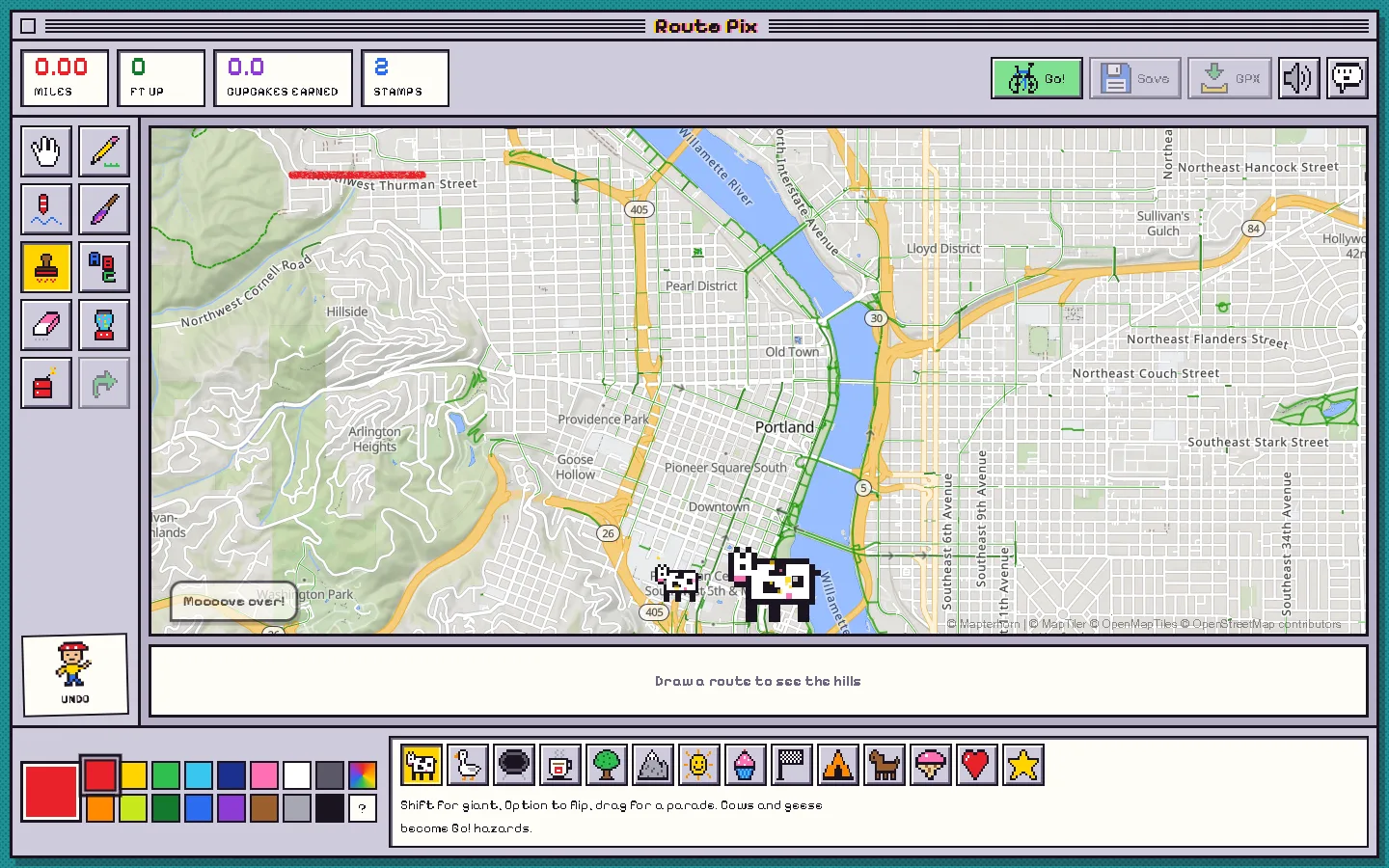Click the square box in title bar
Image resolution: width=1389 pixels, height=868 pixels.
click(x=28, y=26)
